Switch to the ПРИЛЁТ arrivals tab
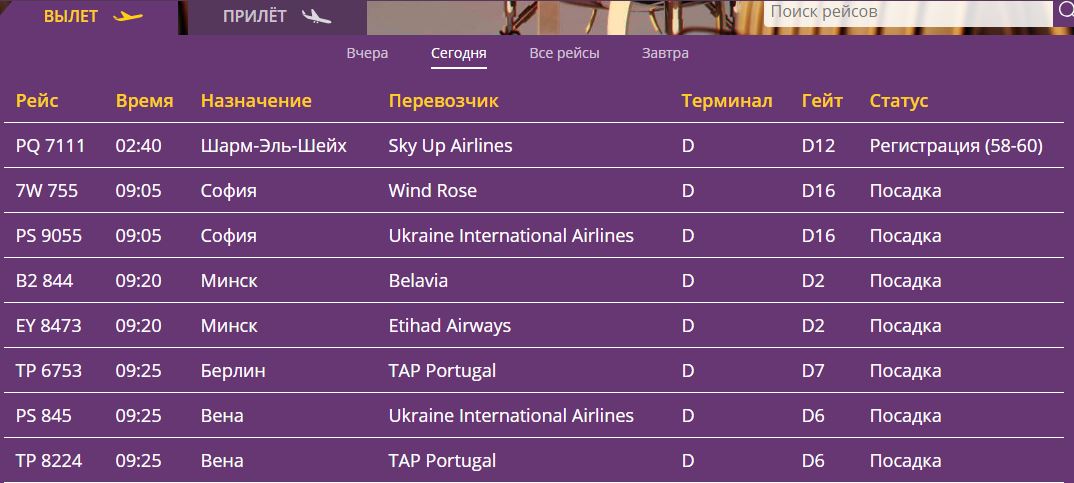Viewport: 1074px width, 483px height. pos(254,16)
